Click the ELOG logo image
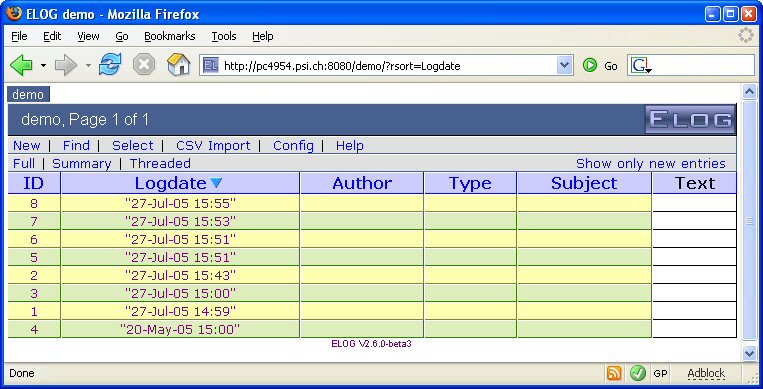Viewport: 763px width, 389px height. pyautogui.click(x=690, y=119)
